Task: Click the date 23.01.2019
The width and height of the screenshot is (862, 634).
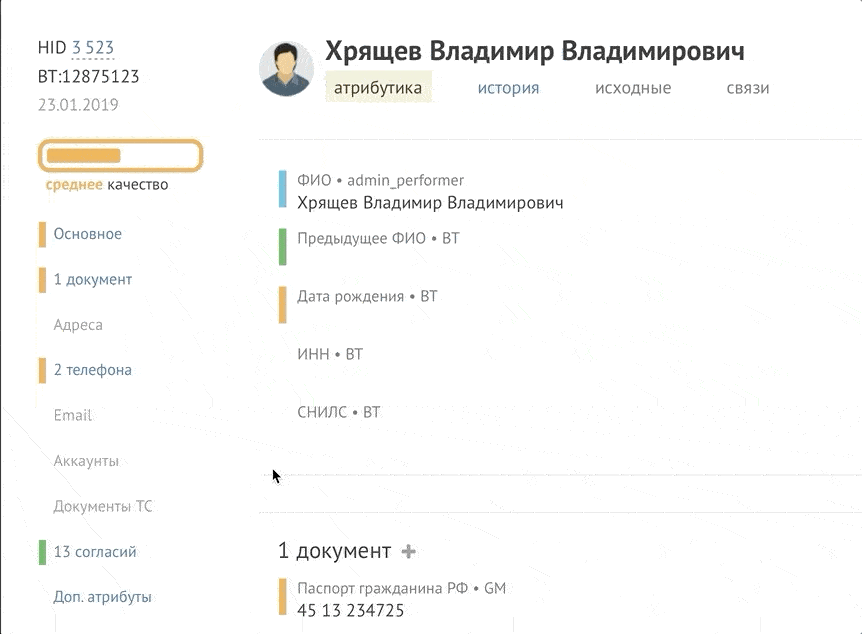Action: pos(78,104)
